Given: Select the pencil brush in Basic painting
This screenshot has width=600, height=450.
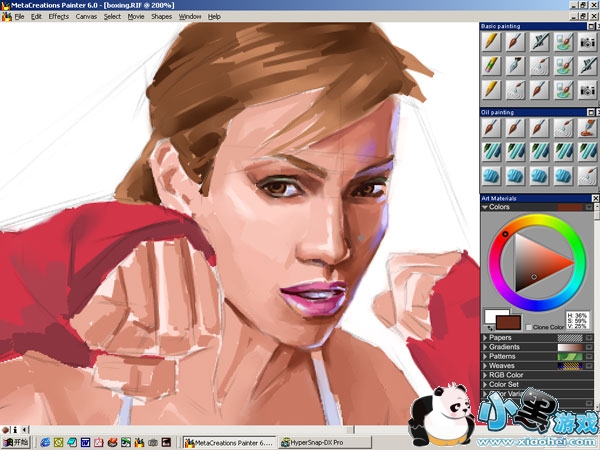Looking at the screenshot, I should point(491,42).
